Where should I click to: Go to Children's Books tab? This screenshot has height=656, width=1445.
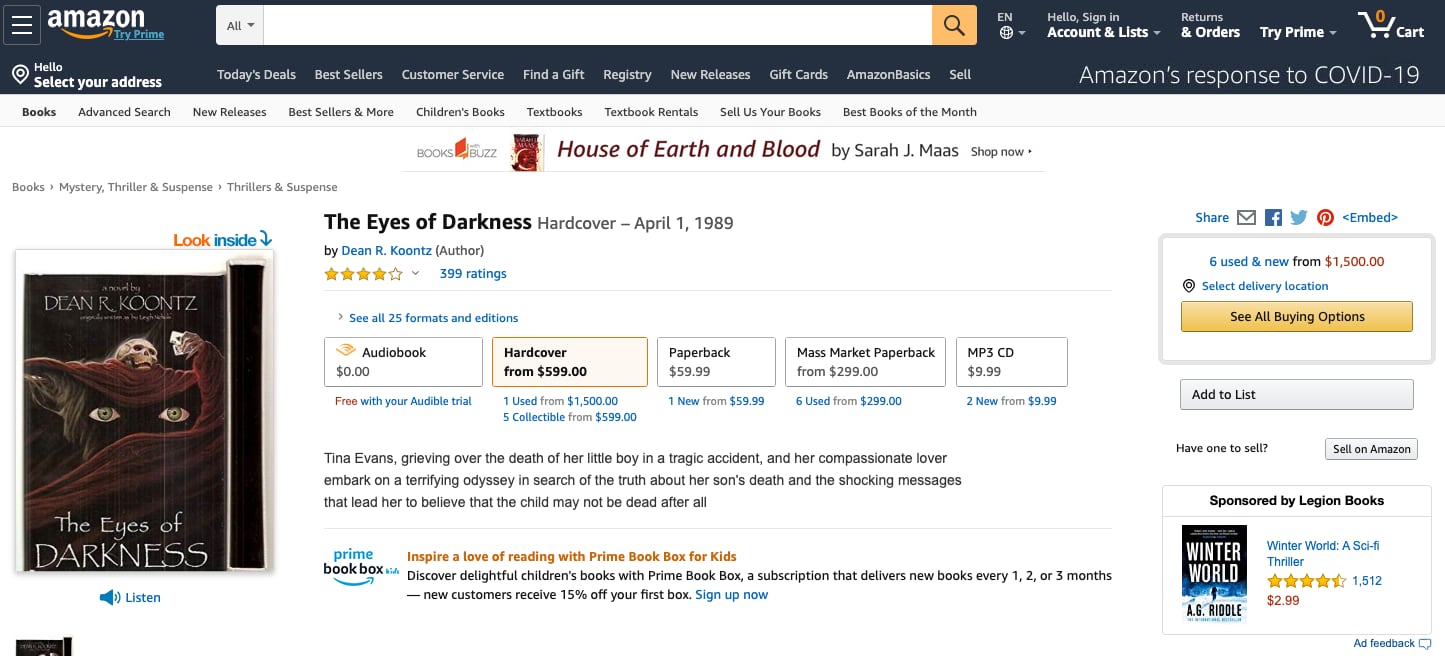pyautogui.click(x=460, y=112)
